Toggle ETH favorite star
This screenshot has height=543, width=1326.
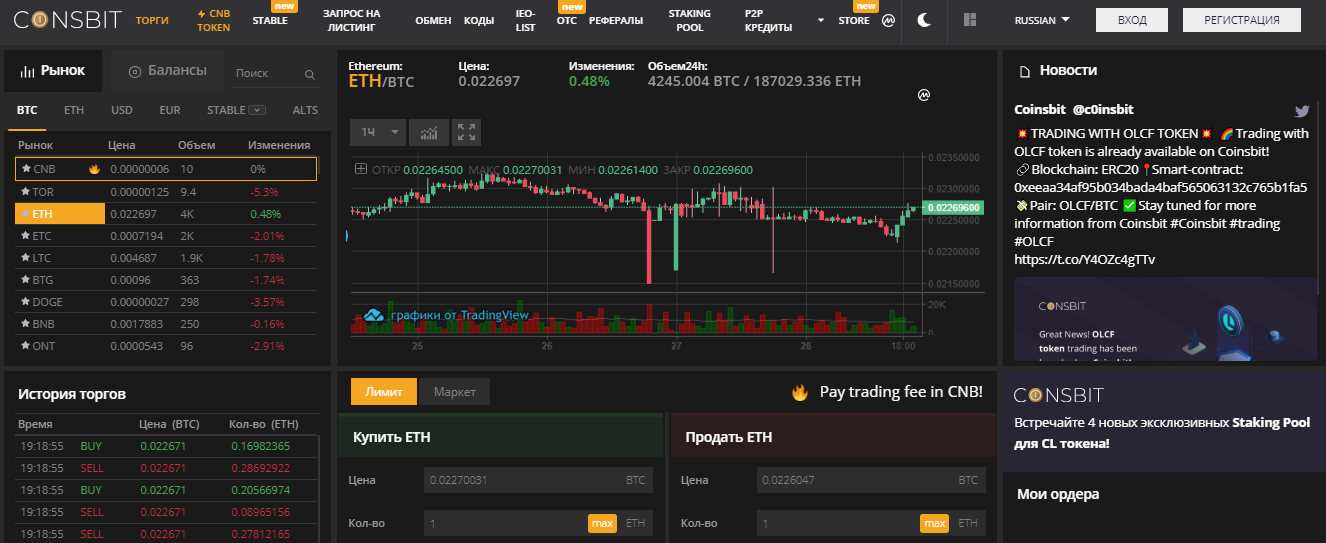point(26,213)
